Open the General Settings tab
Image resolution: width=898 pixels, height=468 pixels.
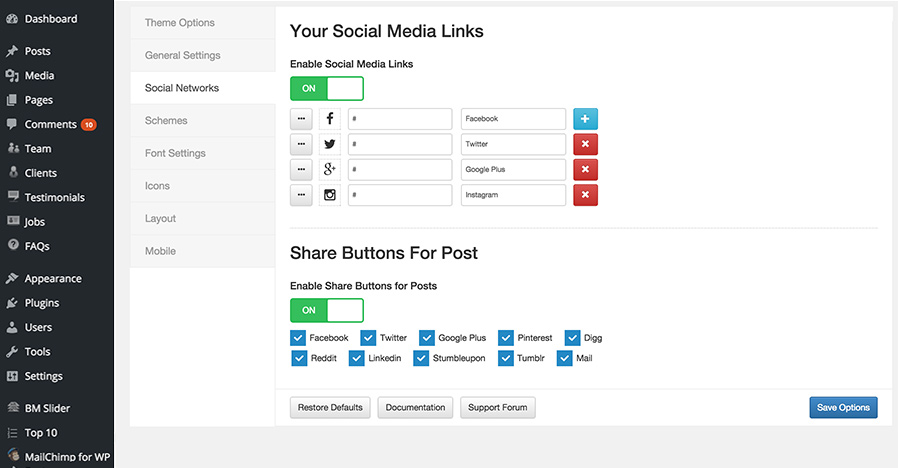pos(203,56)
